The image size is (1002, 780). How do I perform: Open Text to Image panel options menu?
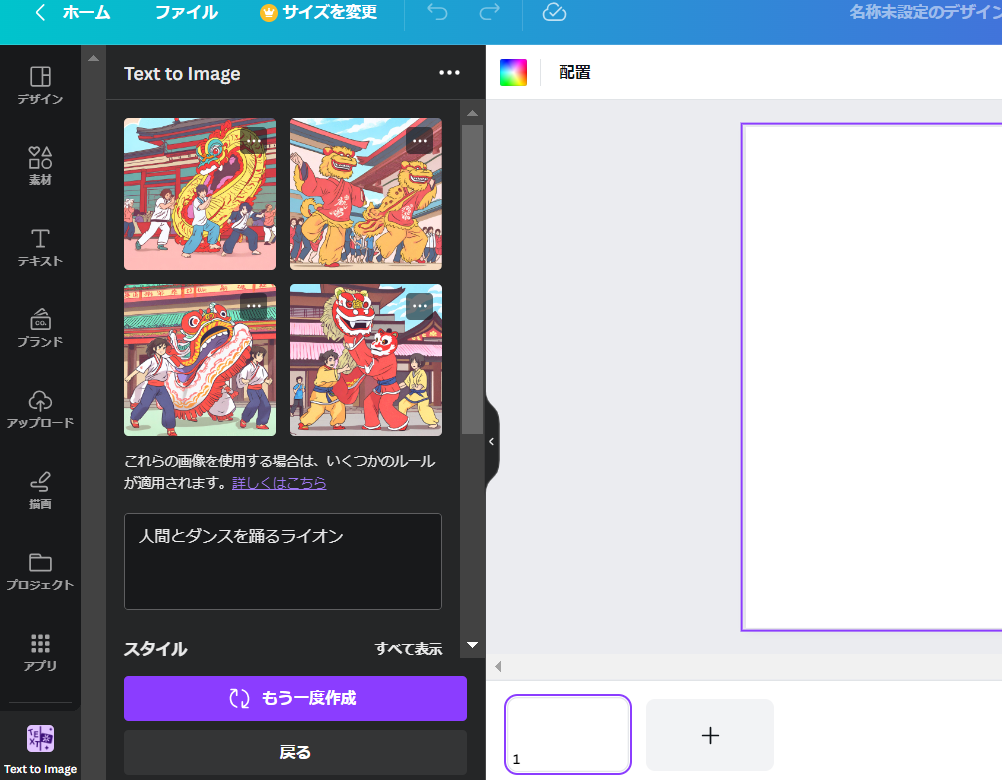pyautogui.click(x=449, y=73)
